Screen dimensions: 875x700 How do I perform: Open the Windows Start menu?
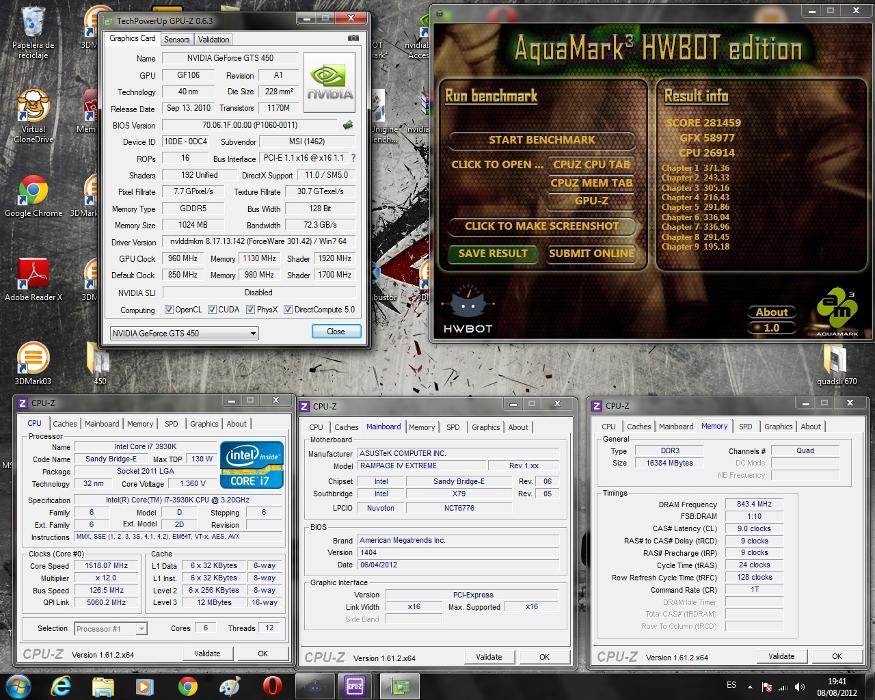(17, 686)
